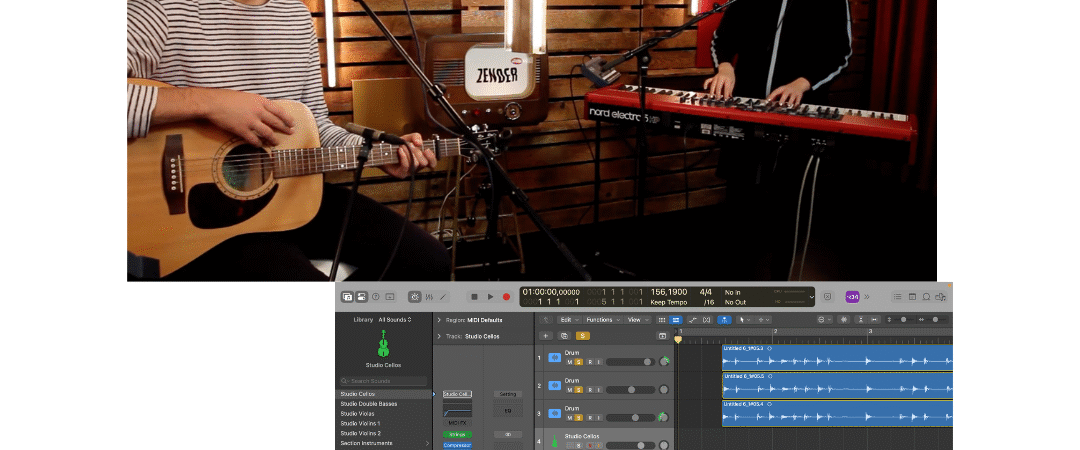
Task: Open the Editors pencil button
Action: [443, 297]
